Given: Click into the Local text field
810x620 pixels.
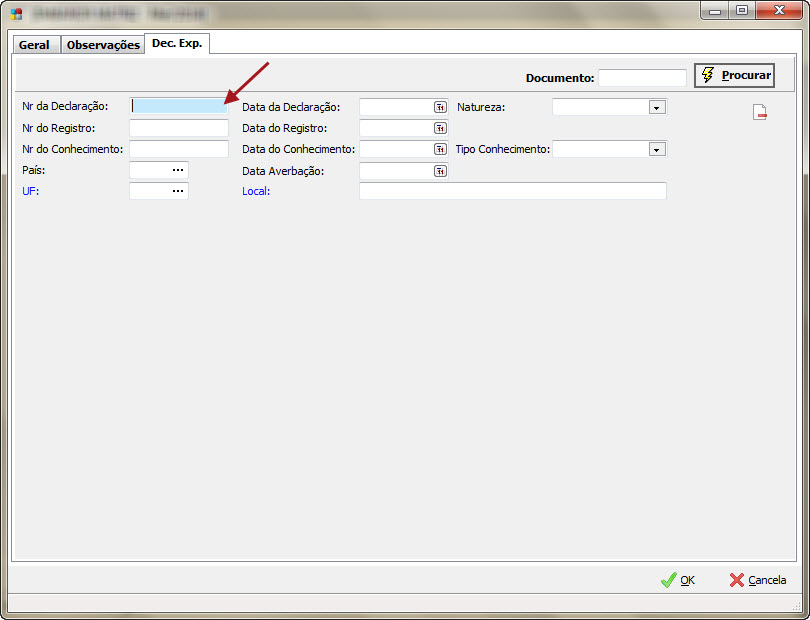Looking at the screenshot, I should 512,191.
